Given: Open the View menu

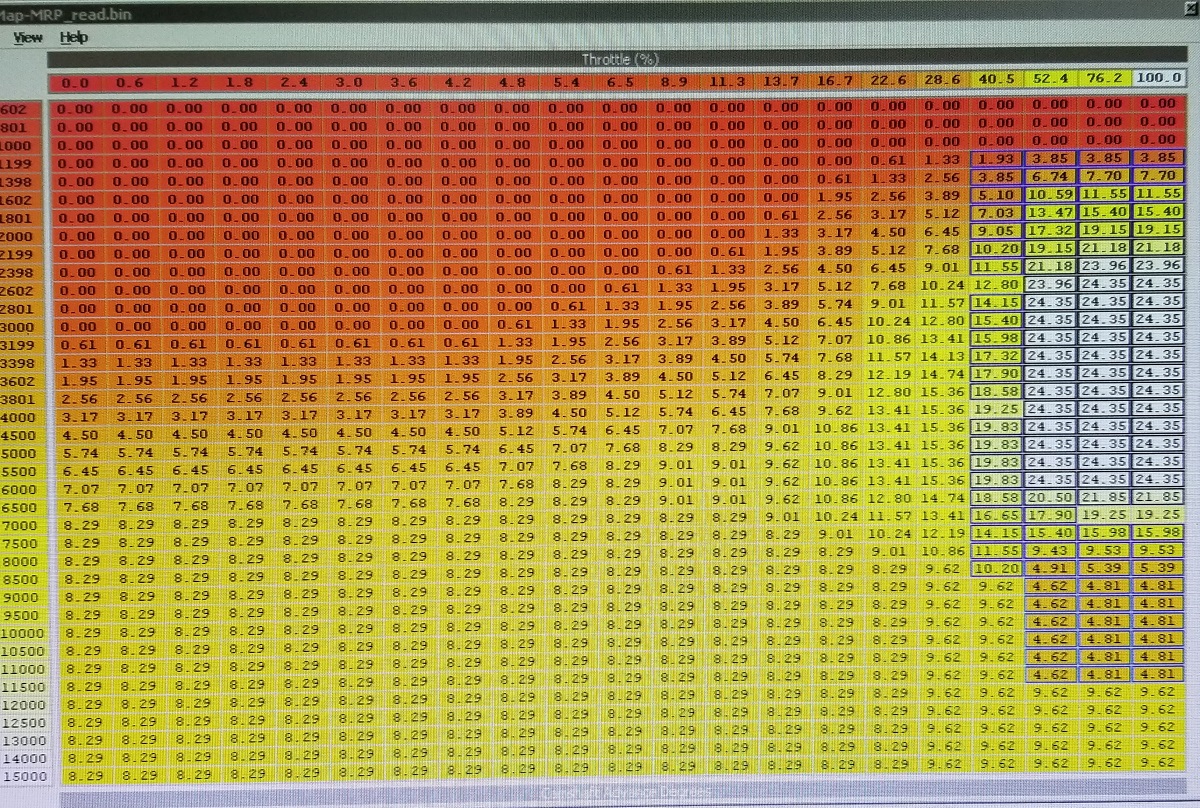Looking at the screenshot, I should pos(28,38).
